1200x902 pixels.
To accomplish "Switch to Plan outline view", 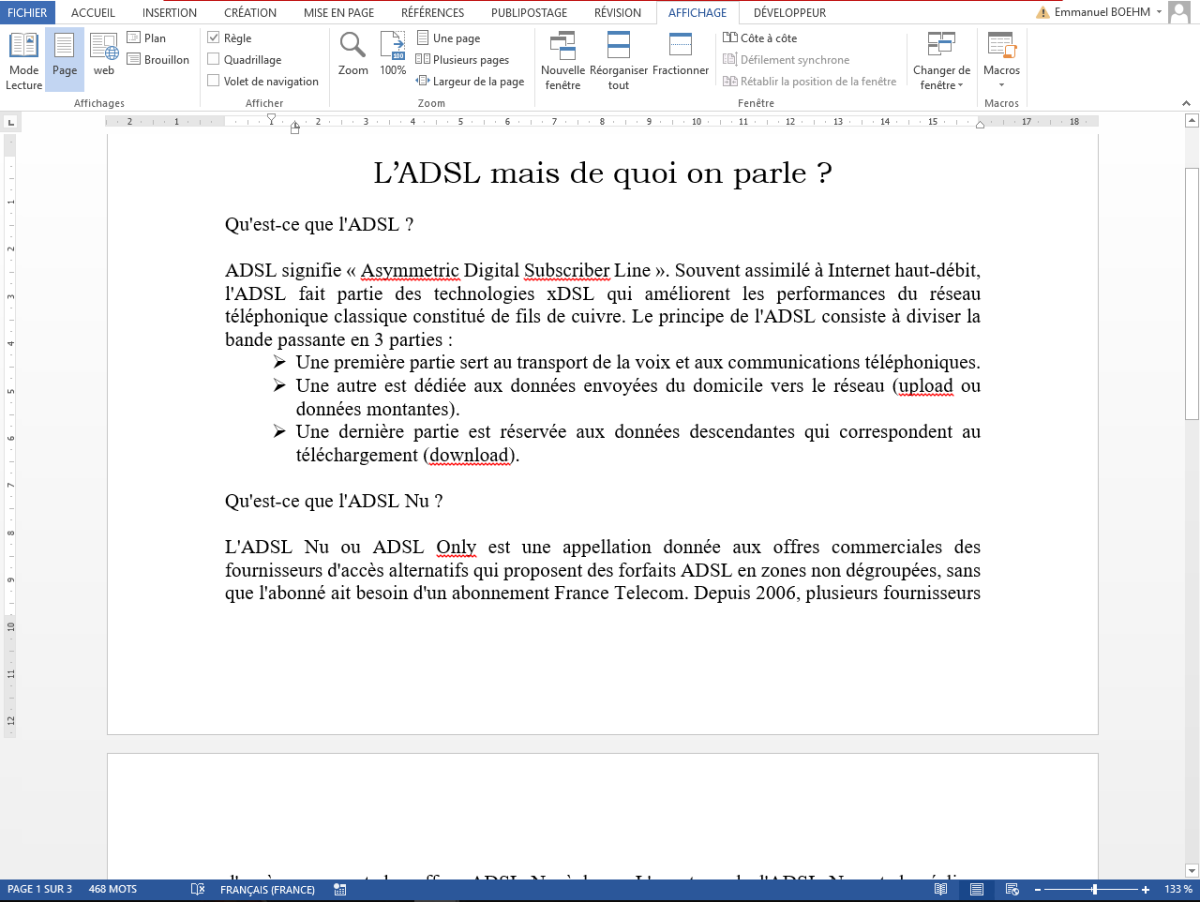I will pos(147,38).
